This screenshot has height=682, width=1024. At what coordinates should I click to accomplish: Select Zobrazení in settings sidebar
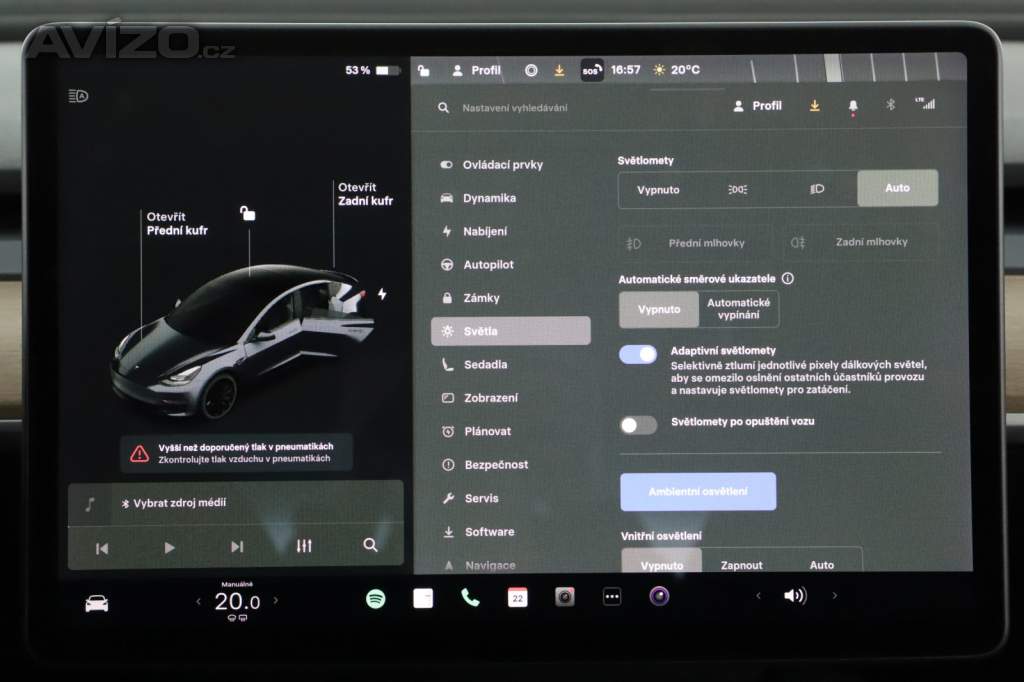(x=490, y=398)
